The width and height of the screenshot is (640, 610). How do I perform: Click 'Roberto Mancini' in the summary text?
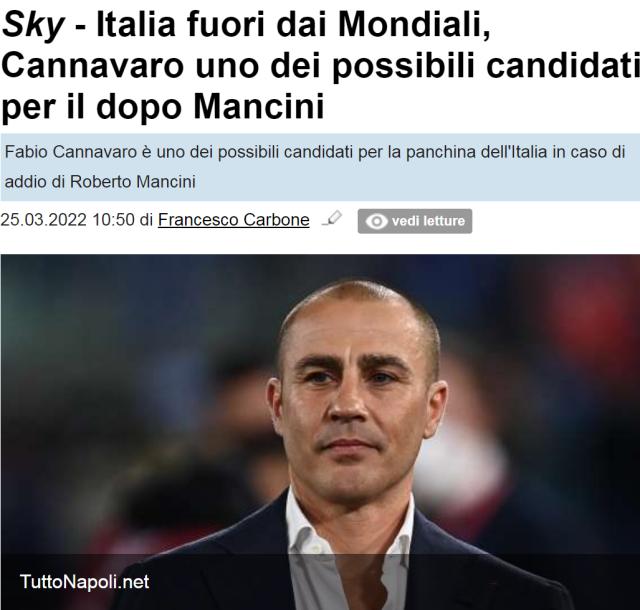133,182
